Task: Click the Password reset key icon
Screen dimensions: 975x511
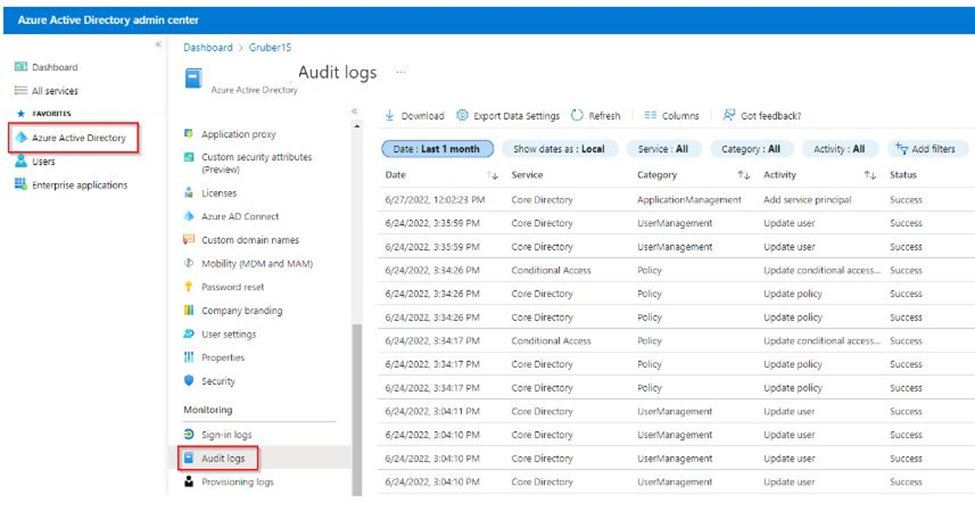Action: tap(189, 287)
